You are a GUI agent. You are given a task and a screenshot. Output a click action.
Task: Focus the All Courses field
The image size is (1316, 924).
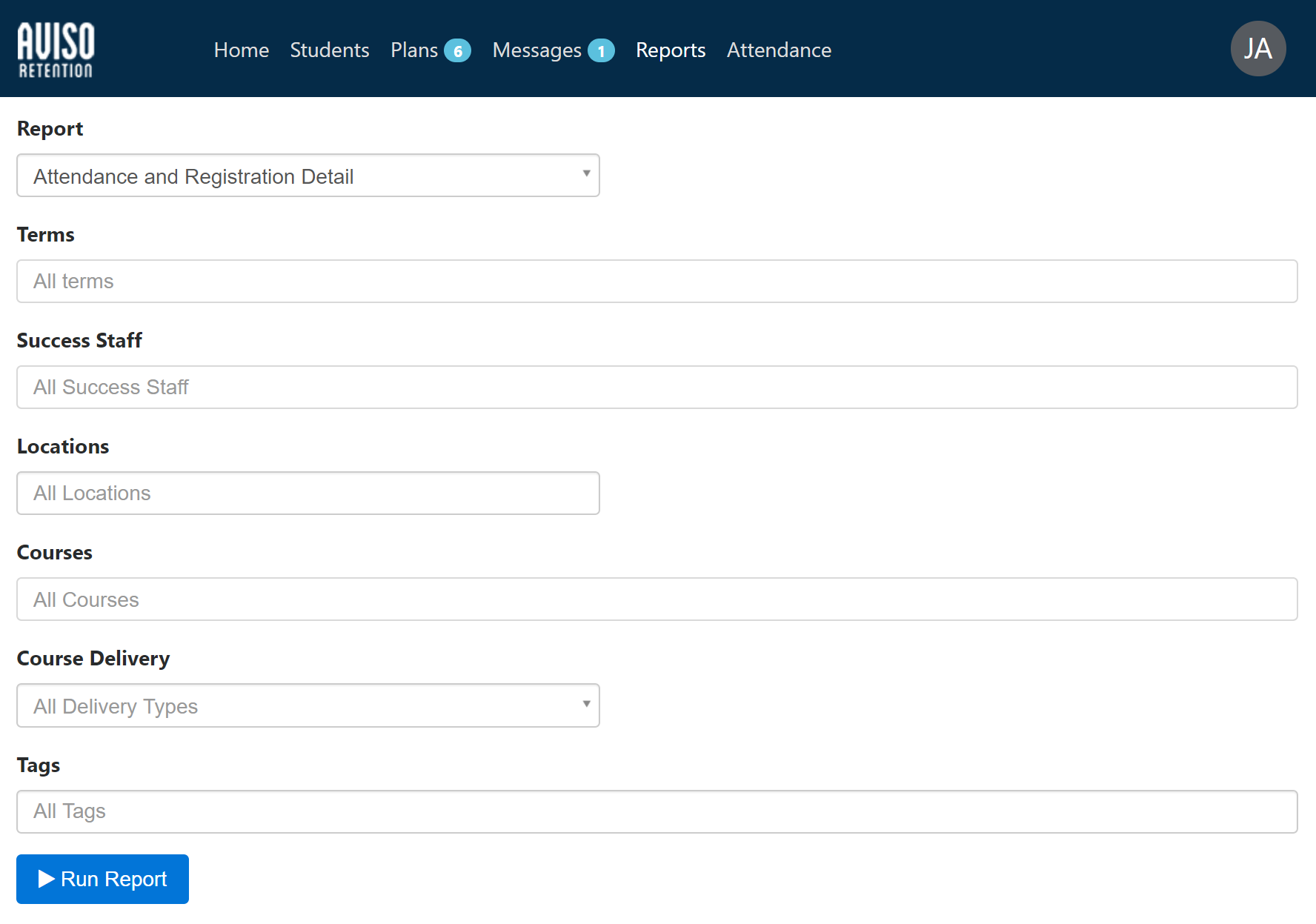point(657,599)
